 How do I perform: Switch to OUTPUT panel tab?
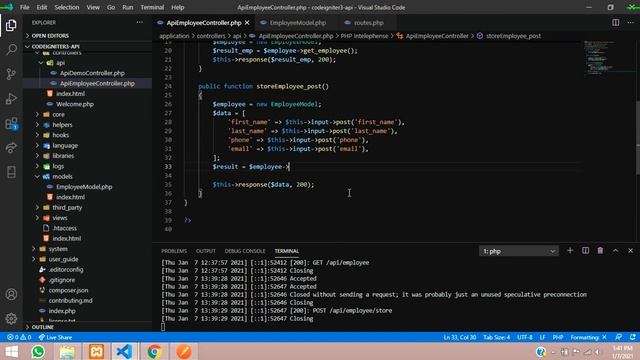coord(205,251)
